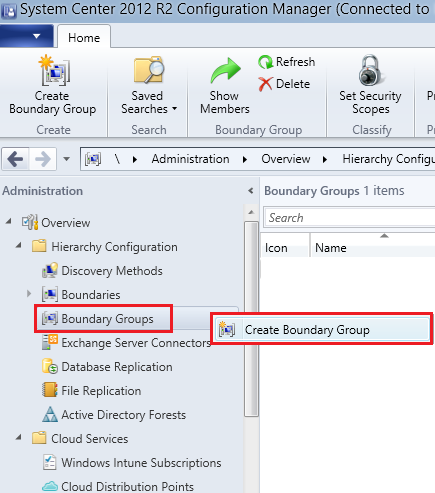Click the Windows Intune Subscriptions icon

coord(50,462)
